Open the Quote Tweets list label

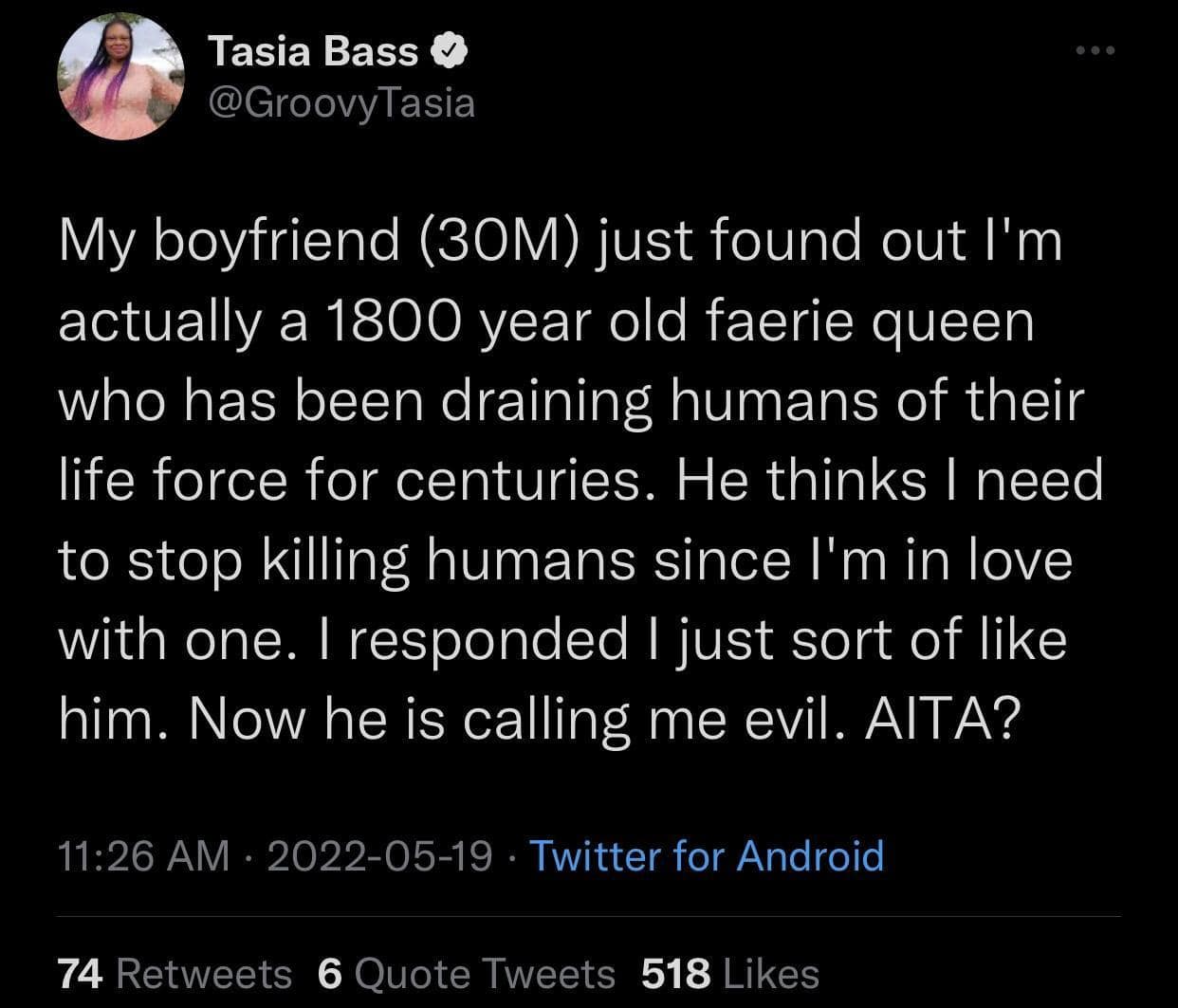484,974
